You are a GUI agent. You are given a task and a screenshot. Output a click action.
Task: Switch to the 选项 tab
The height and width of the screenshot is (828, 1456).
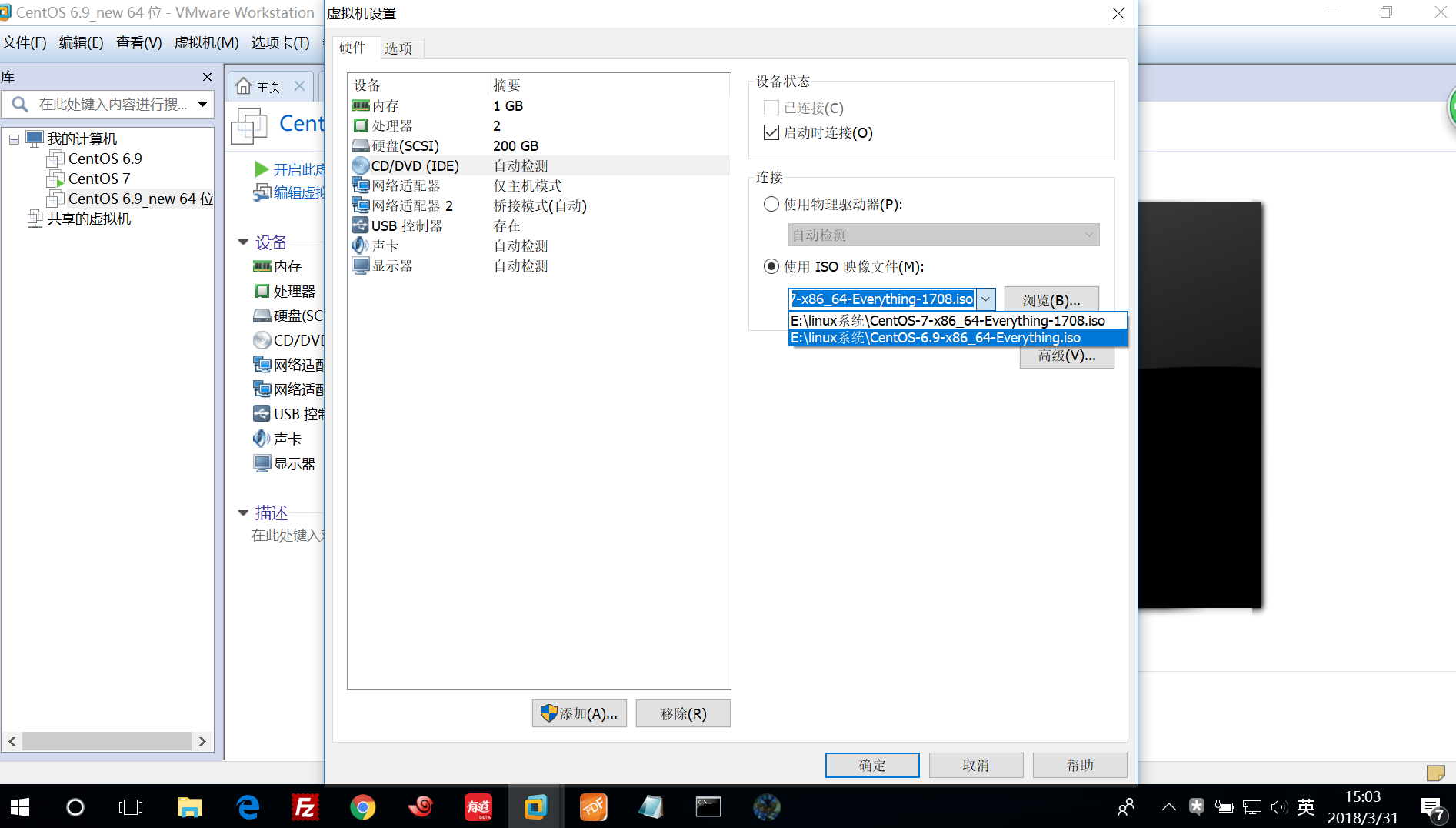(x=398, y=48)
